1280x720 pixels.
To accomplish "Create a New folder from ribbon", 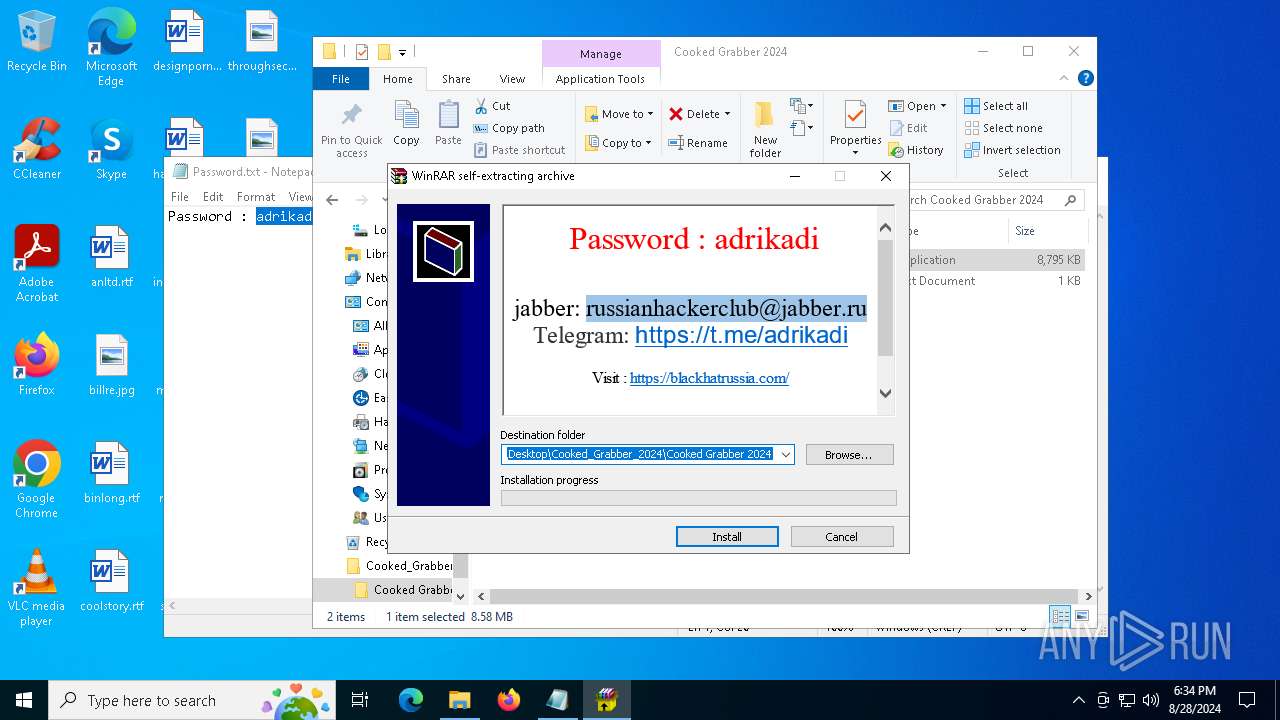I will pos(765,129).
